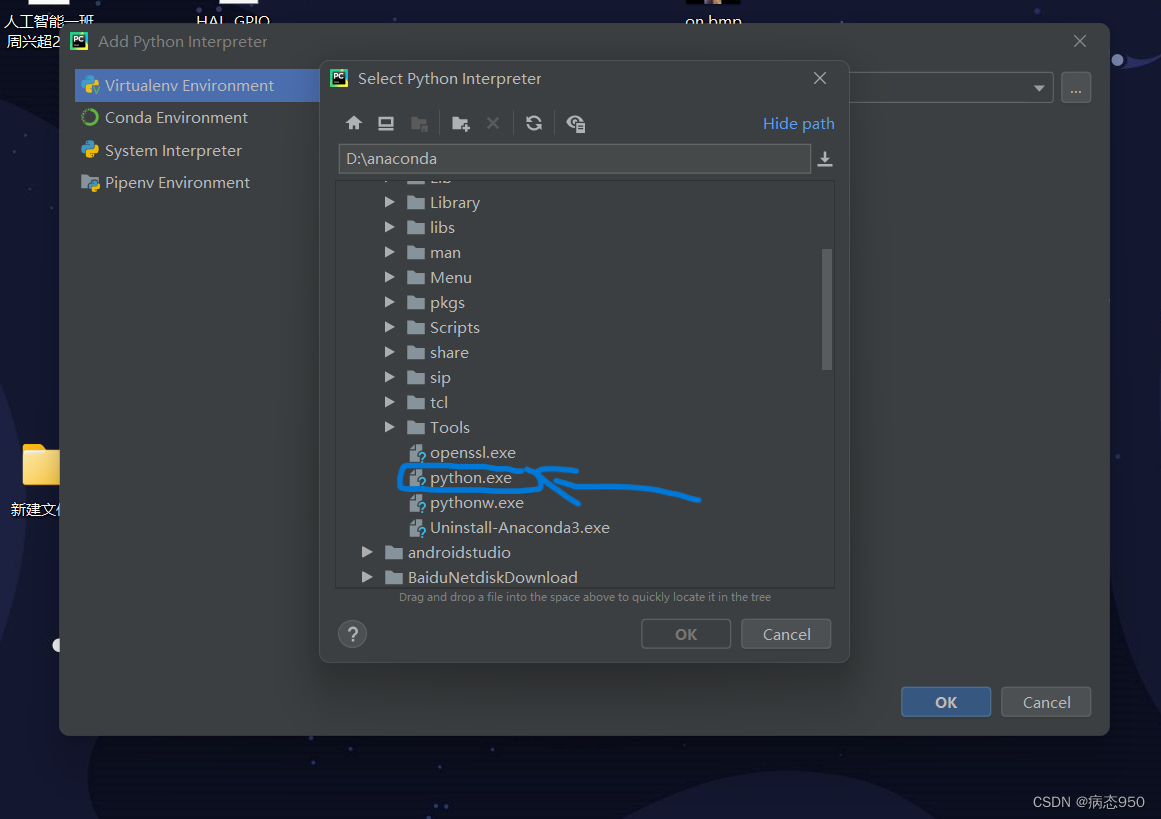Viewport: 1161px width, 819px height.
Task: Go to home directory icon
Action: [x=354, y=123]
